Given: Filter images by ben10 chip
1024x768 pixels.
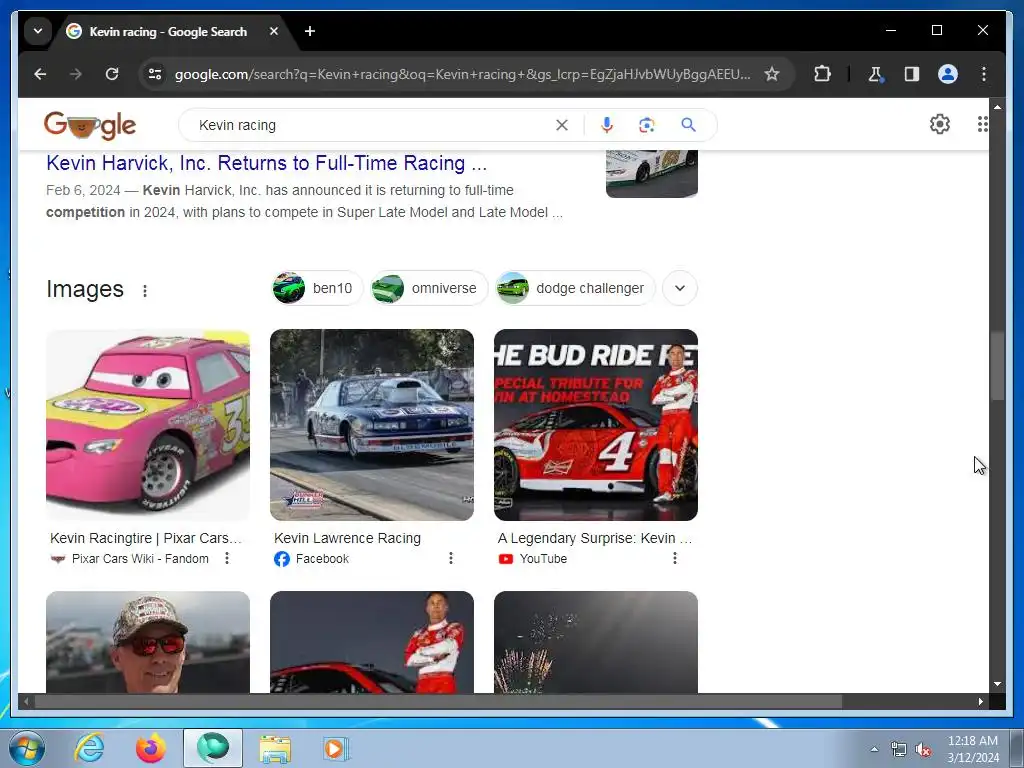Looking at the screenshot, I should (x=317, y=288).
